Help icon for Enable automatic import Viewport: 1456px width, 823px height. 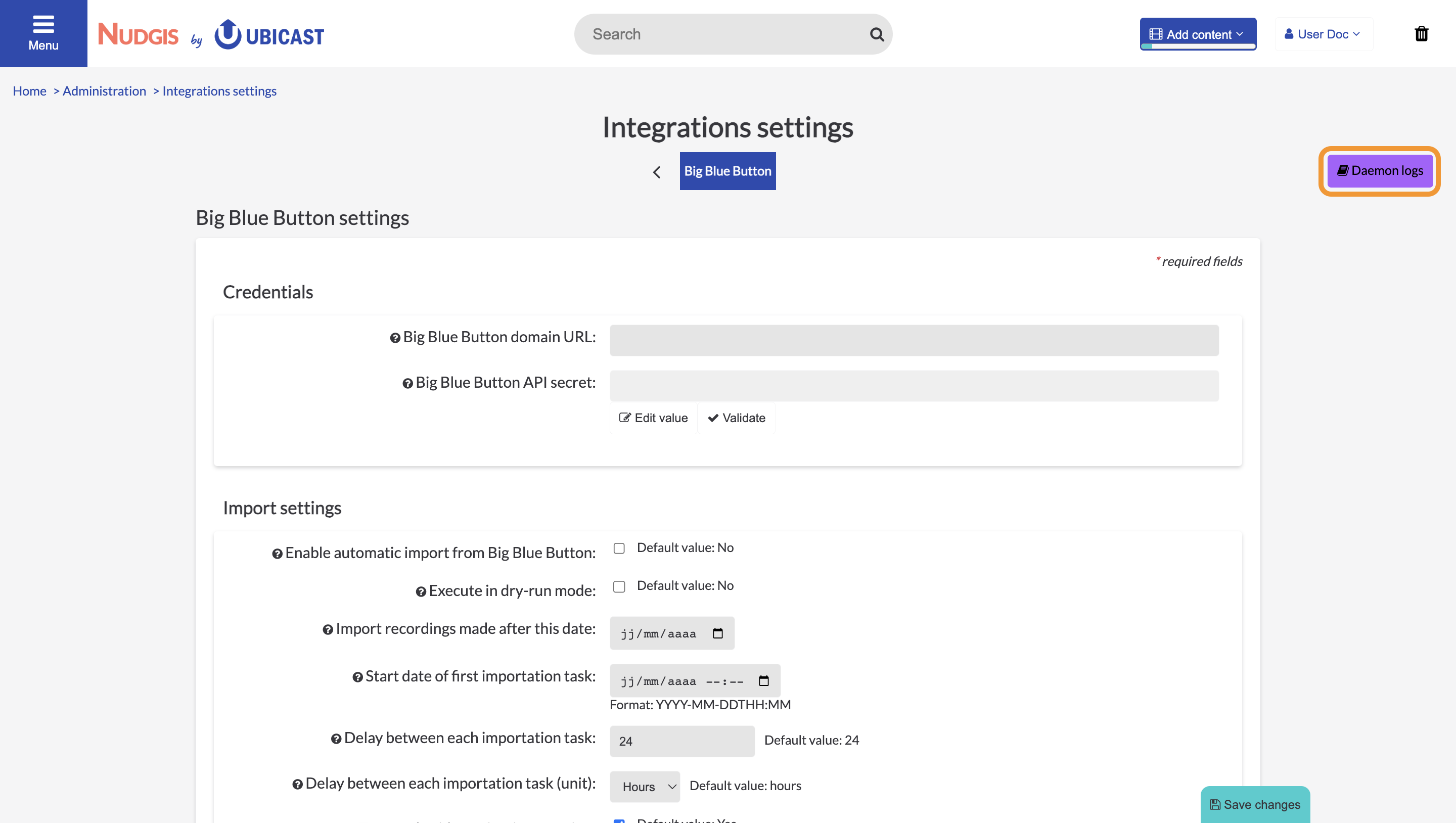(277, 554)
